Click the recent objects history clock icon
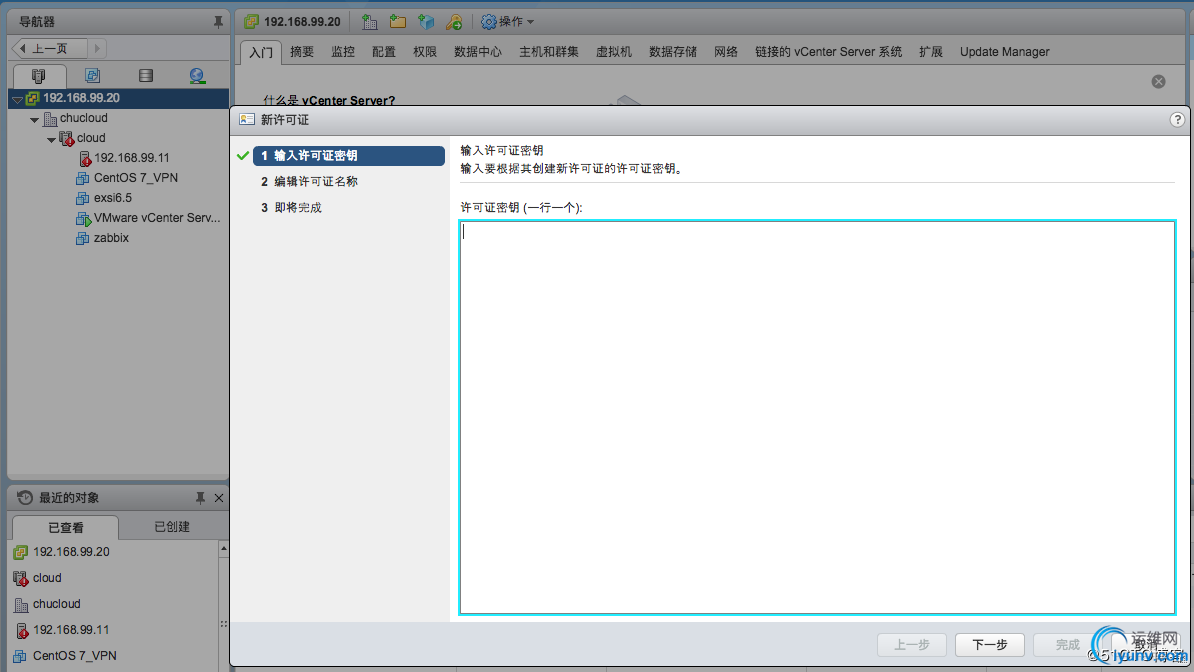 (24, 498)
